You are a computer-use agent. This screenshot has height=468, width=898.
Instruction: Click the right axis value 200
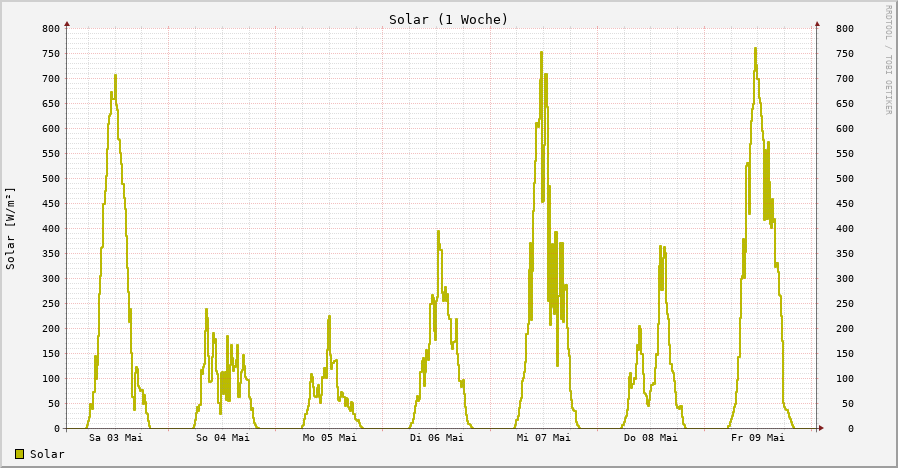(x=845, y=329)
